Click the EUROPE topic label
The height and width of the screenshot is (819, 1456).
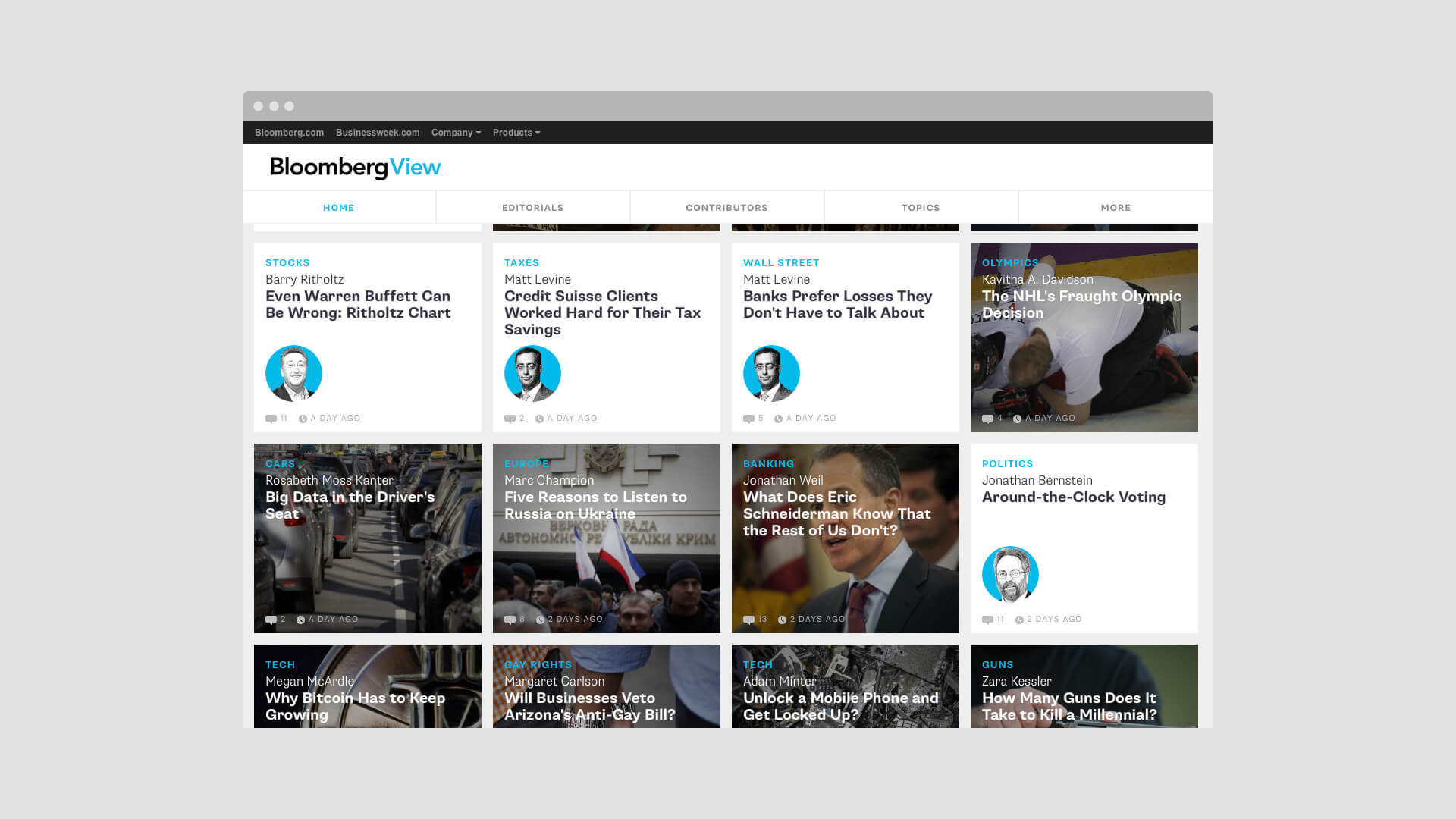click(526, 464)
